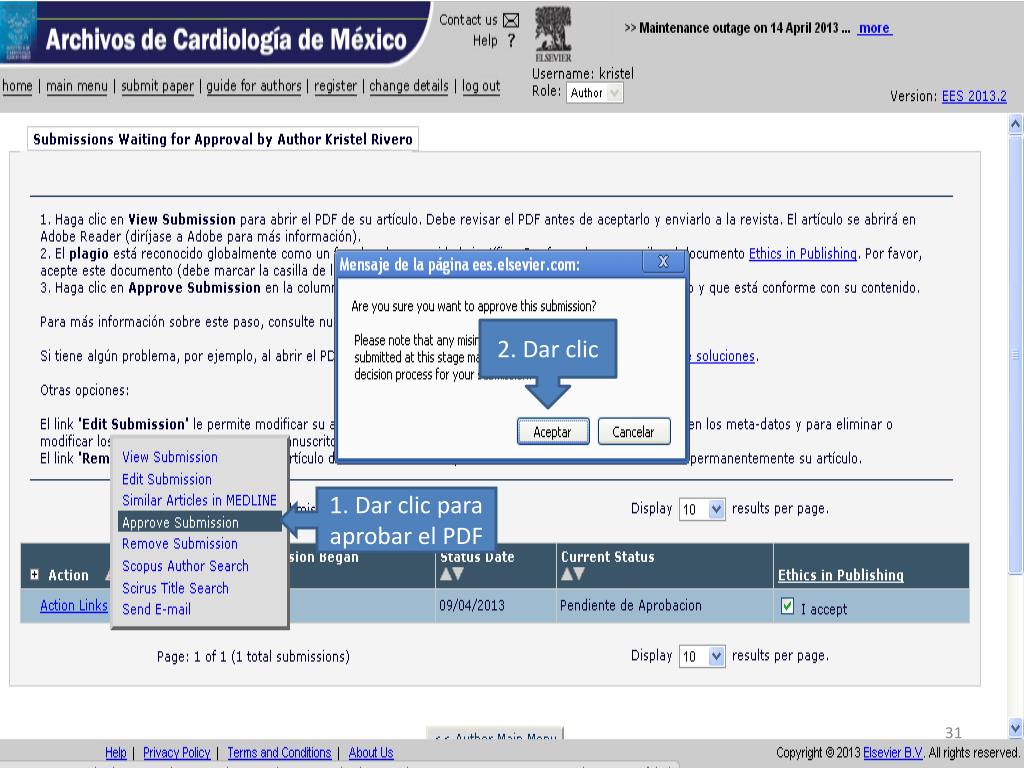Open the About Us link

click(x=371, y=752)
